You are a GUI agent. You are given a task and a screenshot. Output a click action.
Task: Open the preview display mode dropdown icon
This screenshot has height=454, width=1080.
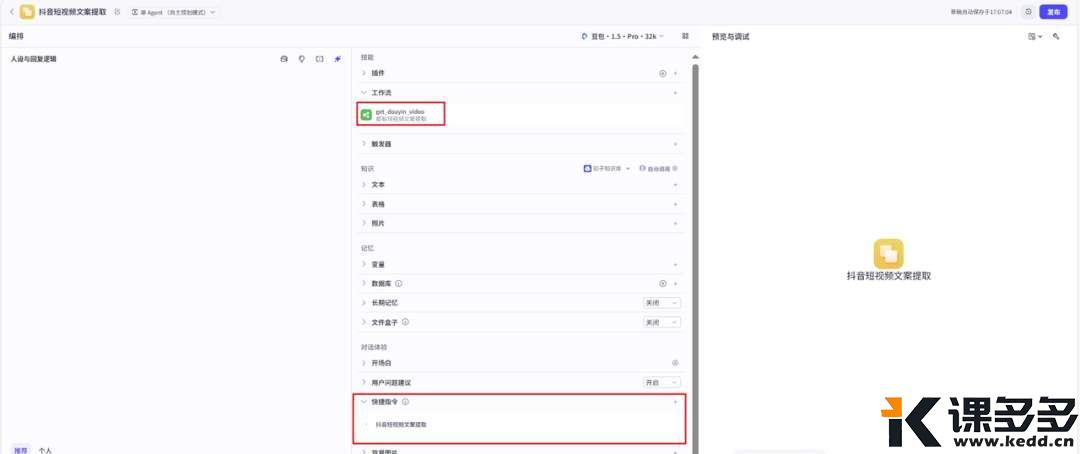tap(1035, 37)
